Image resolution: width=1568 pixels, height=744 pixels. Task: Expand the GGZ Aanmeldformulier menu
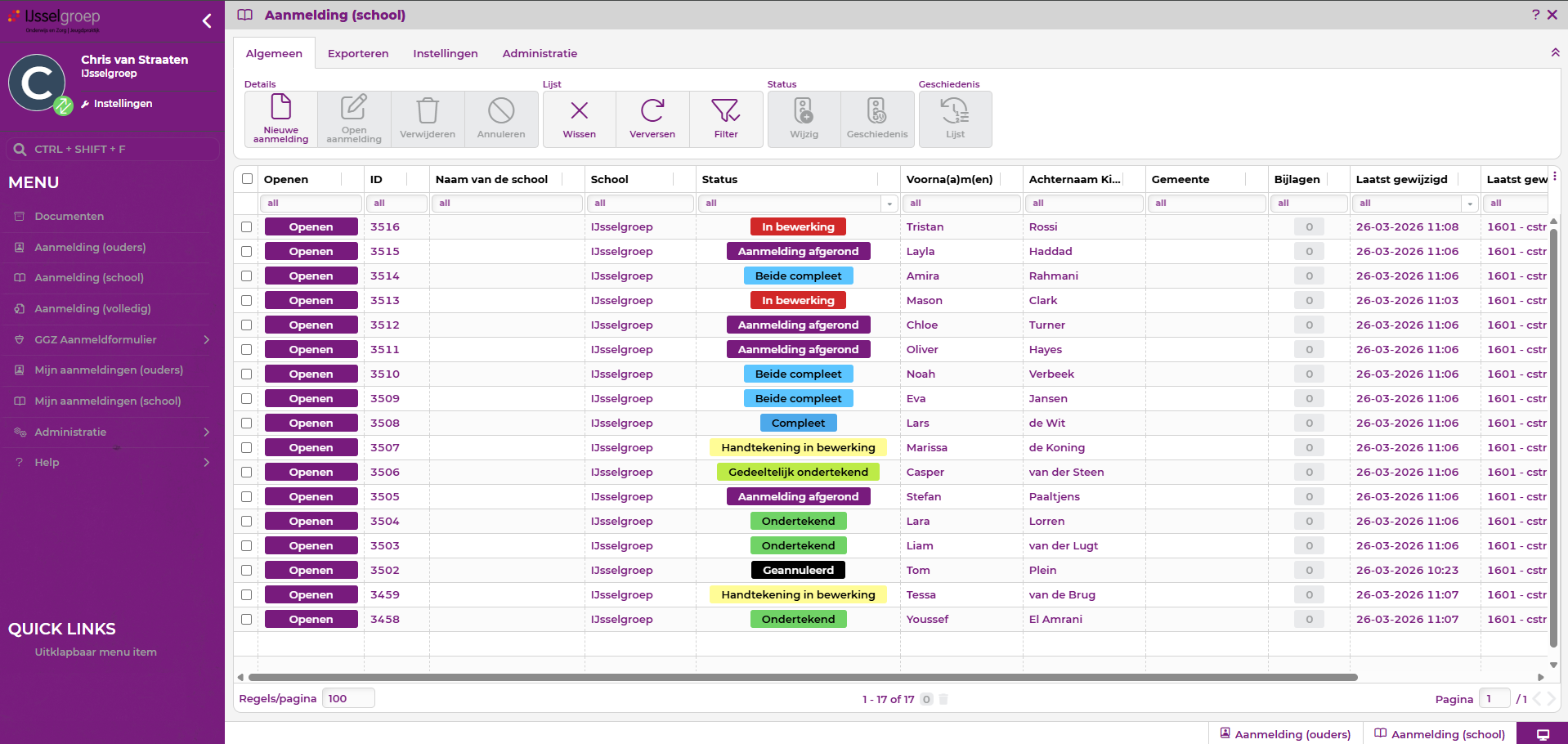click(206, 339)
